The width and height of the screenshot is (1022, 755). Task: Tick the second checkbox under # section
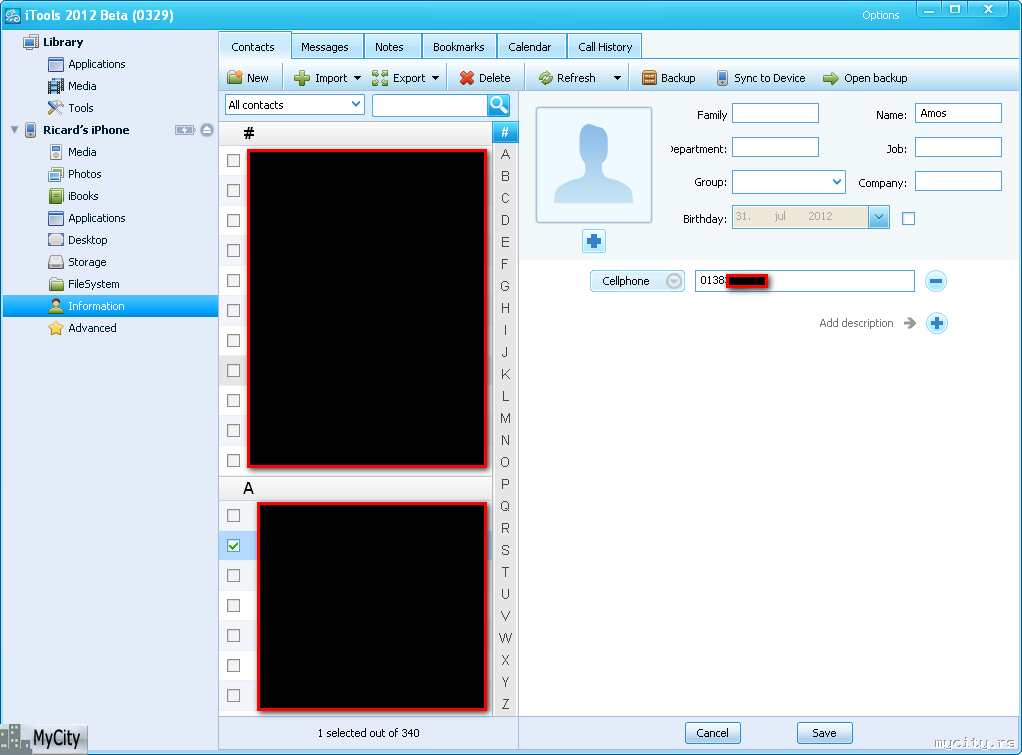tap(233, 190)
